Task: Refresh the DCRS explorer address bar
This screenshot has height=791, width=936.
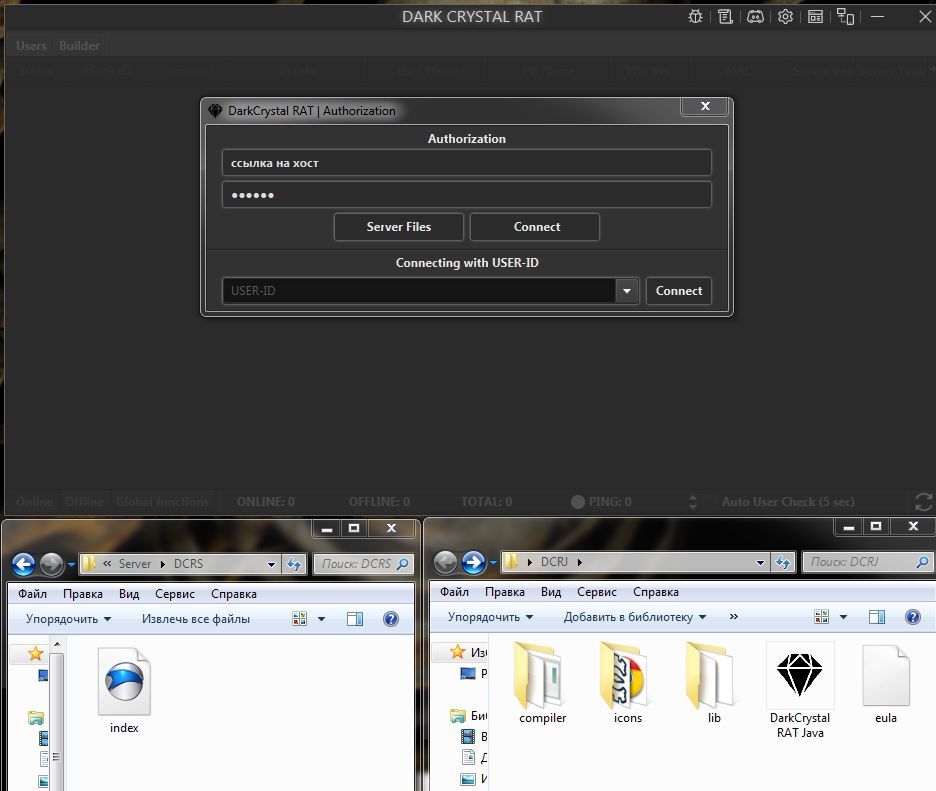Action: pos(294,564)
